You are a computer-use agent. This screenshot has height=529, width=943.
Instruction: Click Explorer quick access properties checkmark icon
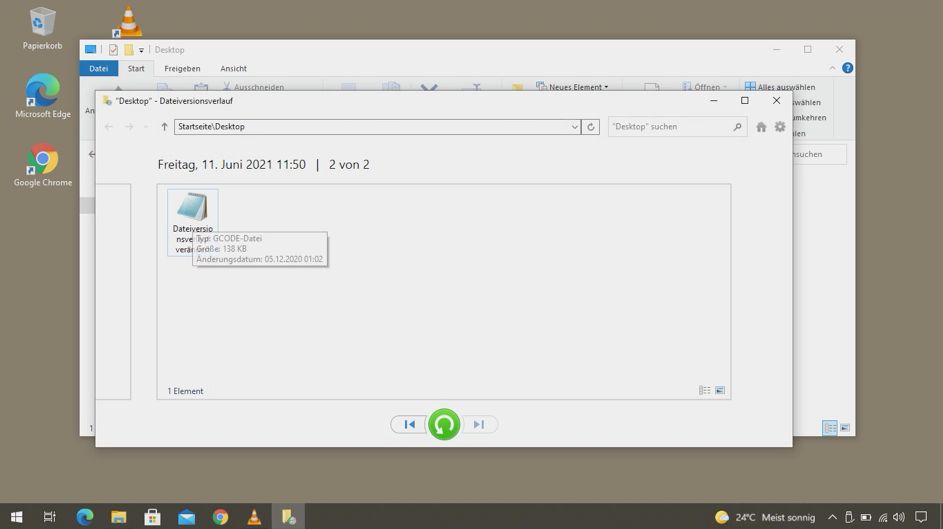pyautogui.click(x=113, y=50)
